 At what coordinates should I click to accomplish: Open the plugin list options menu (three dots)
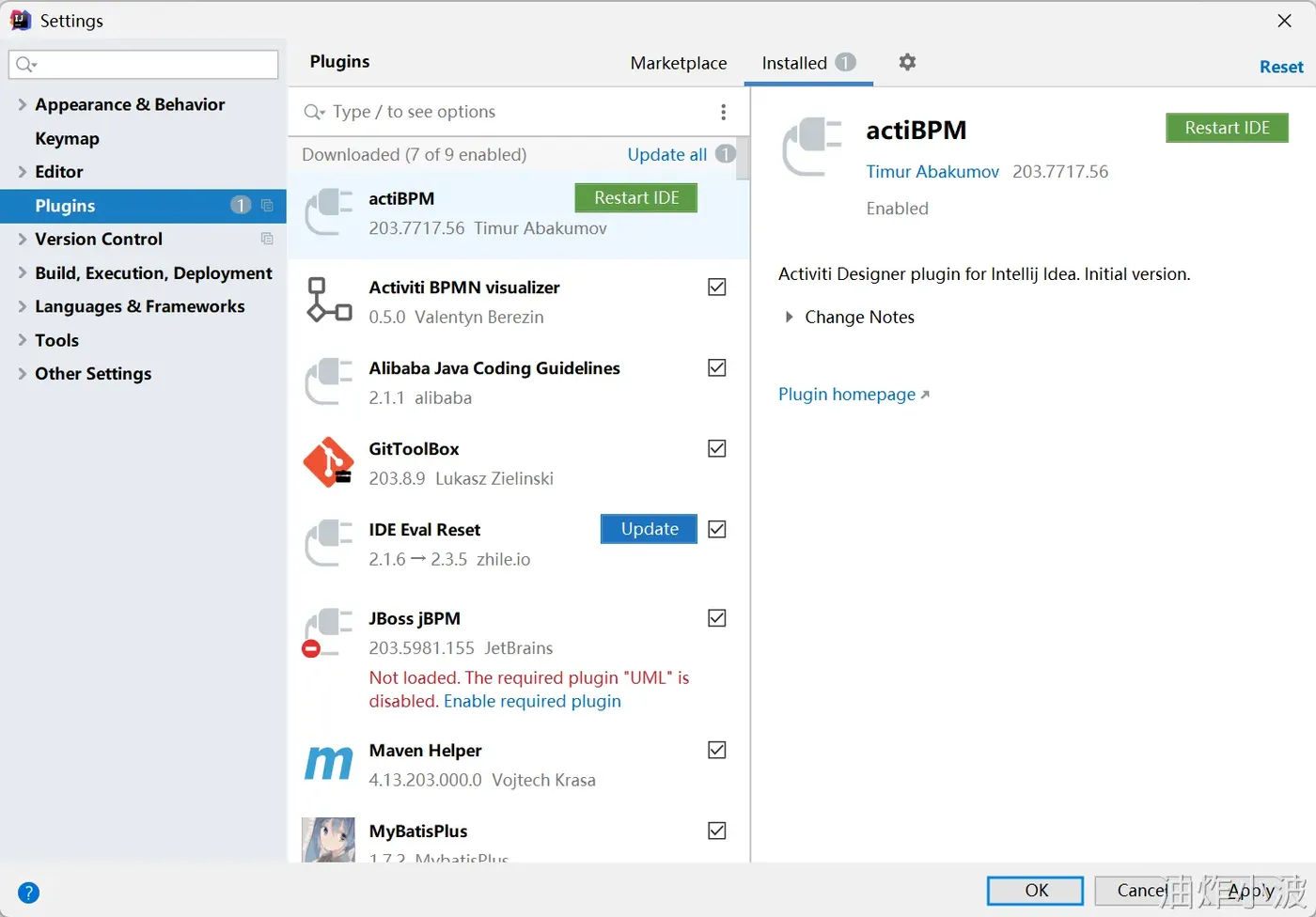click(x=723, y=112)
